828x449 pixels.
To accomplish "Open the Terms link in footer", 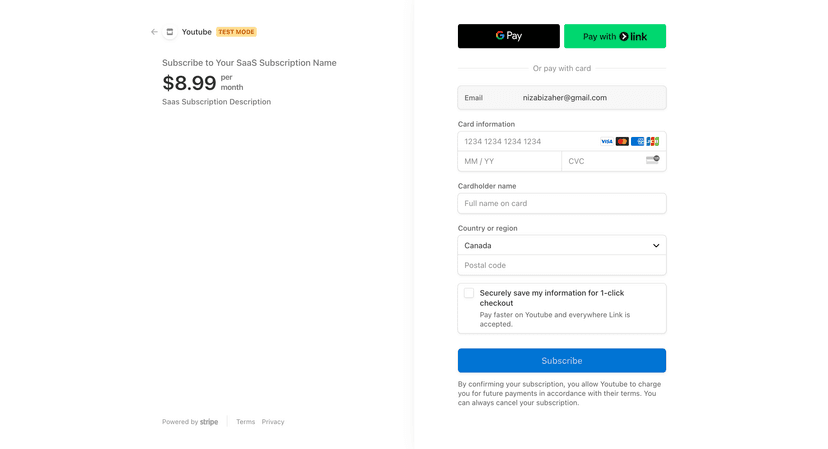I will click(x=246, y=422).
